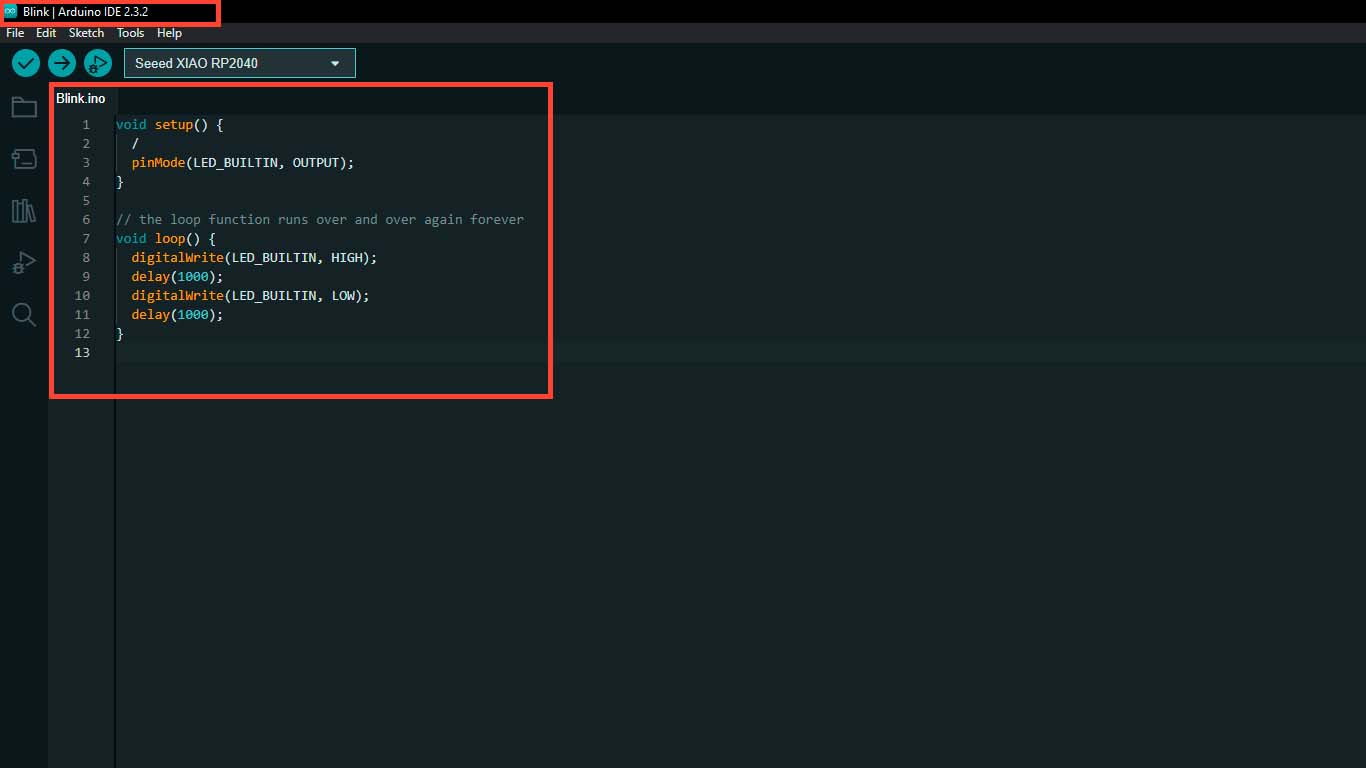Open the Seeed XIAO RP2040 board selector
1366x768 pixels.
tap(240, 63)
